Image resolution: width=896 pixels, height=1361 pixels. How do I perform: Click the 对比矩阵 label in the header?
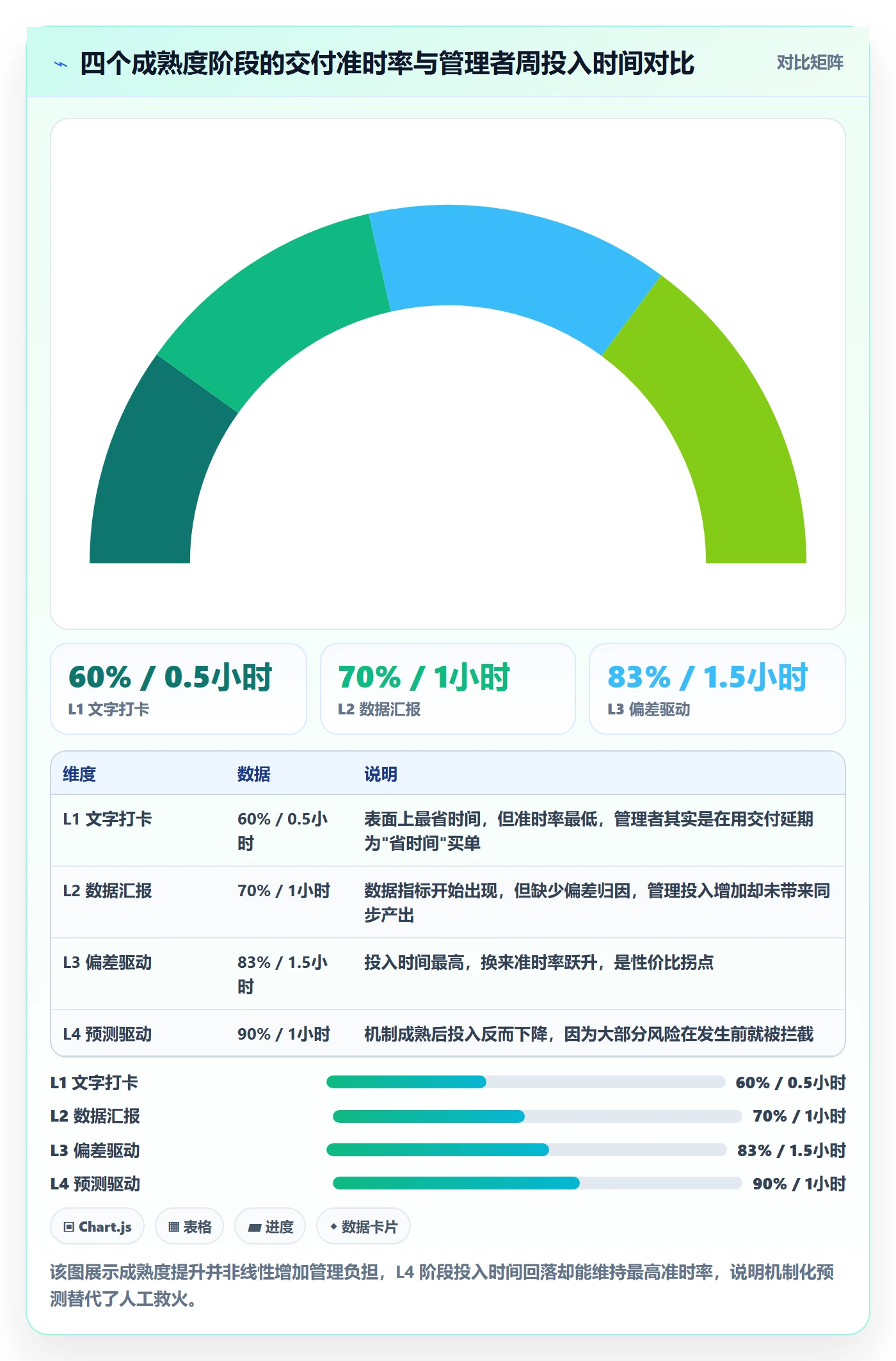tap(810, 62)
